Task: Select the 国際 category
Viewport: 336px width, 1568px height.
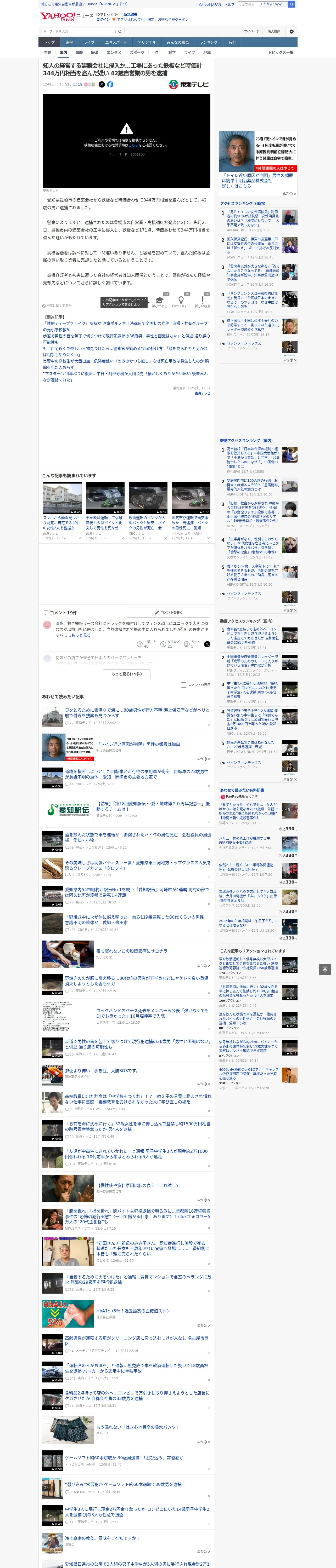Action: [79, 52]
